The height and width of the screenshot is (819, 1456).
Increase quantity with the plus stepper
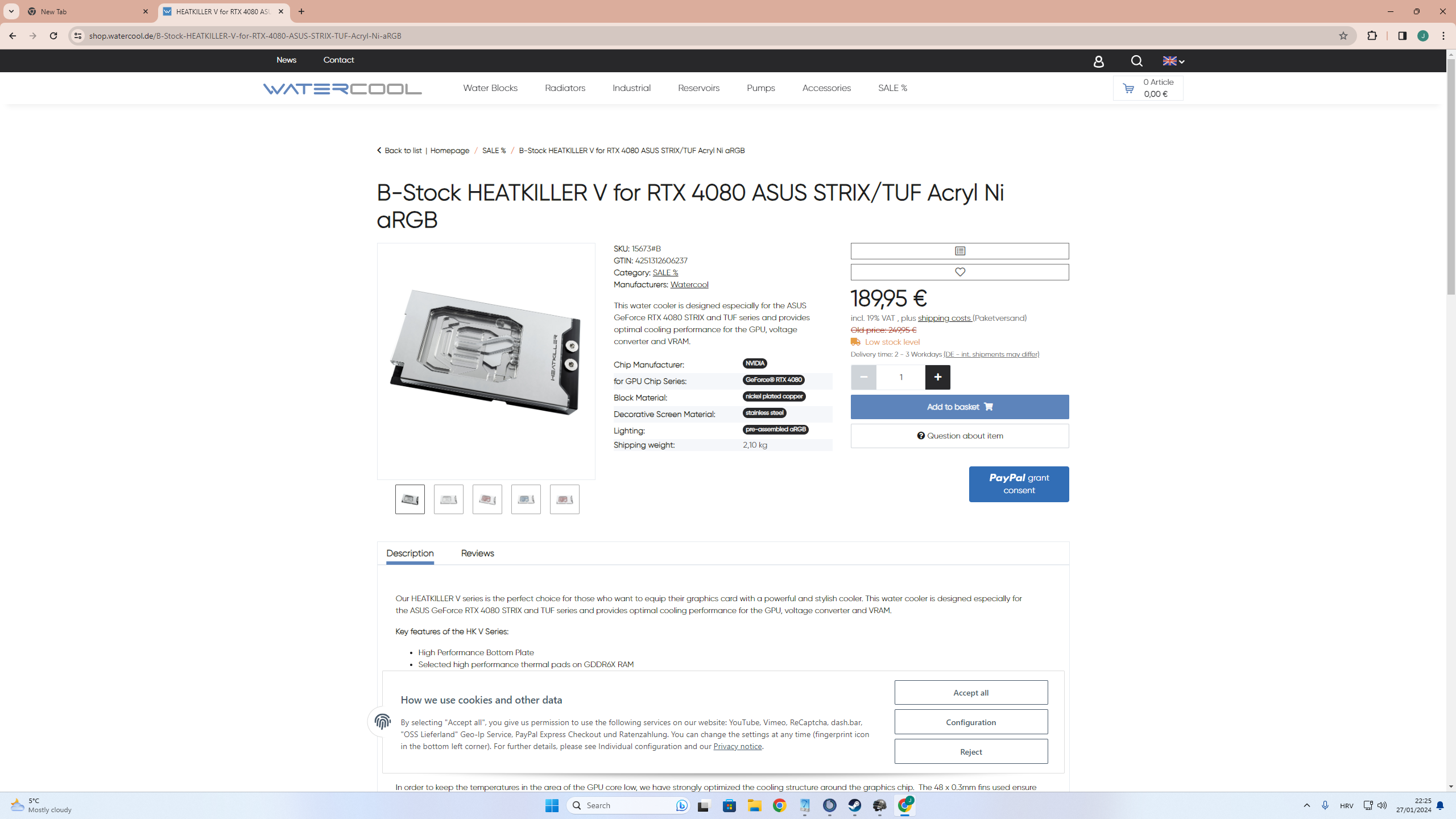click(x=937, y=377)
